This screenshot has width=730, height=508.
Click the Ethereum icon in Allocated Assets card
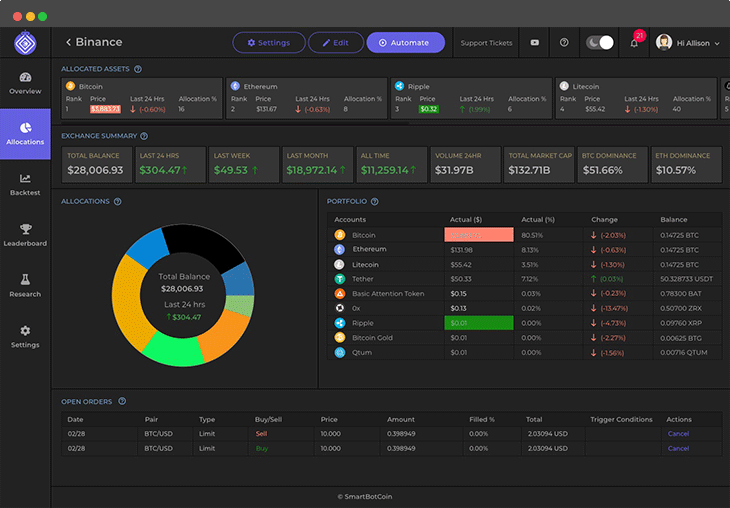235,86
